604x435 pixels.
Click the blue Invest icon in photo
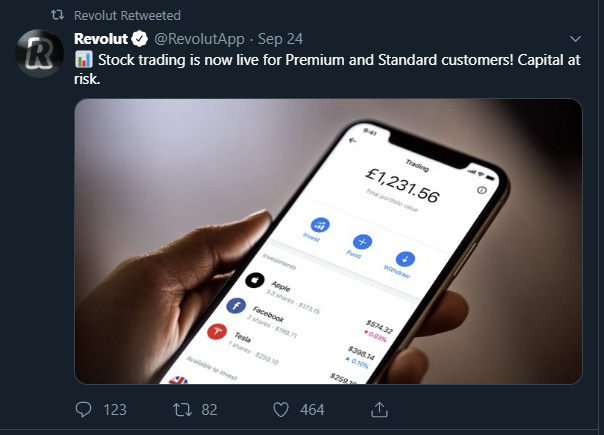click(320, 225)
